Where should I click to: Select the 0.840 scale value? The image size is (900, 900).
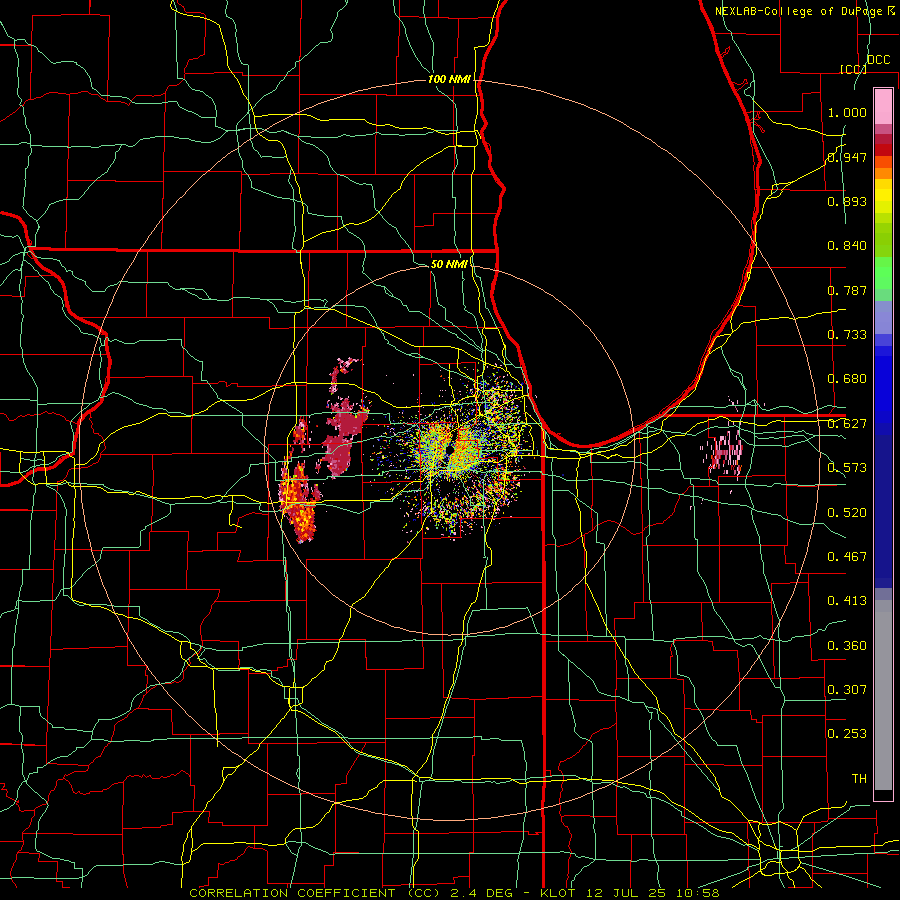(x=847, y=246)
